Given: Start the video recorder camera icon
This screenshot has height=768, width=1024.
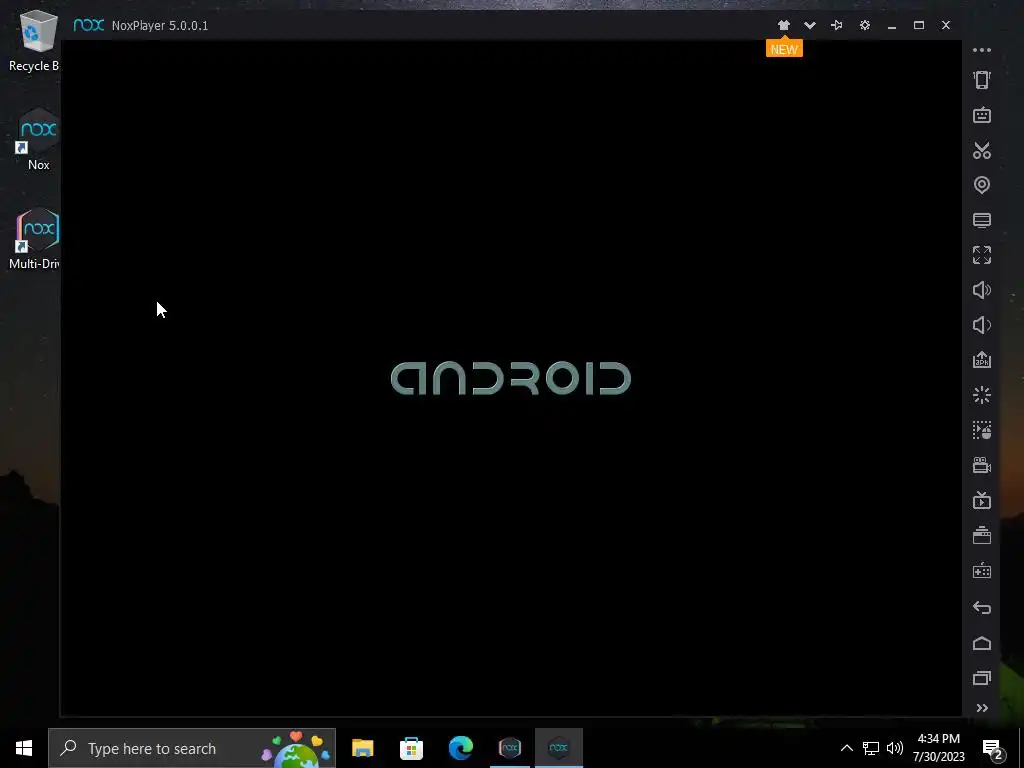Looking at the screenshot, I should coord(982,465).
